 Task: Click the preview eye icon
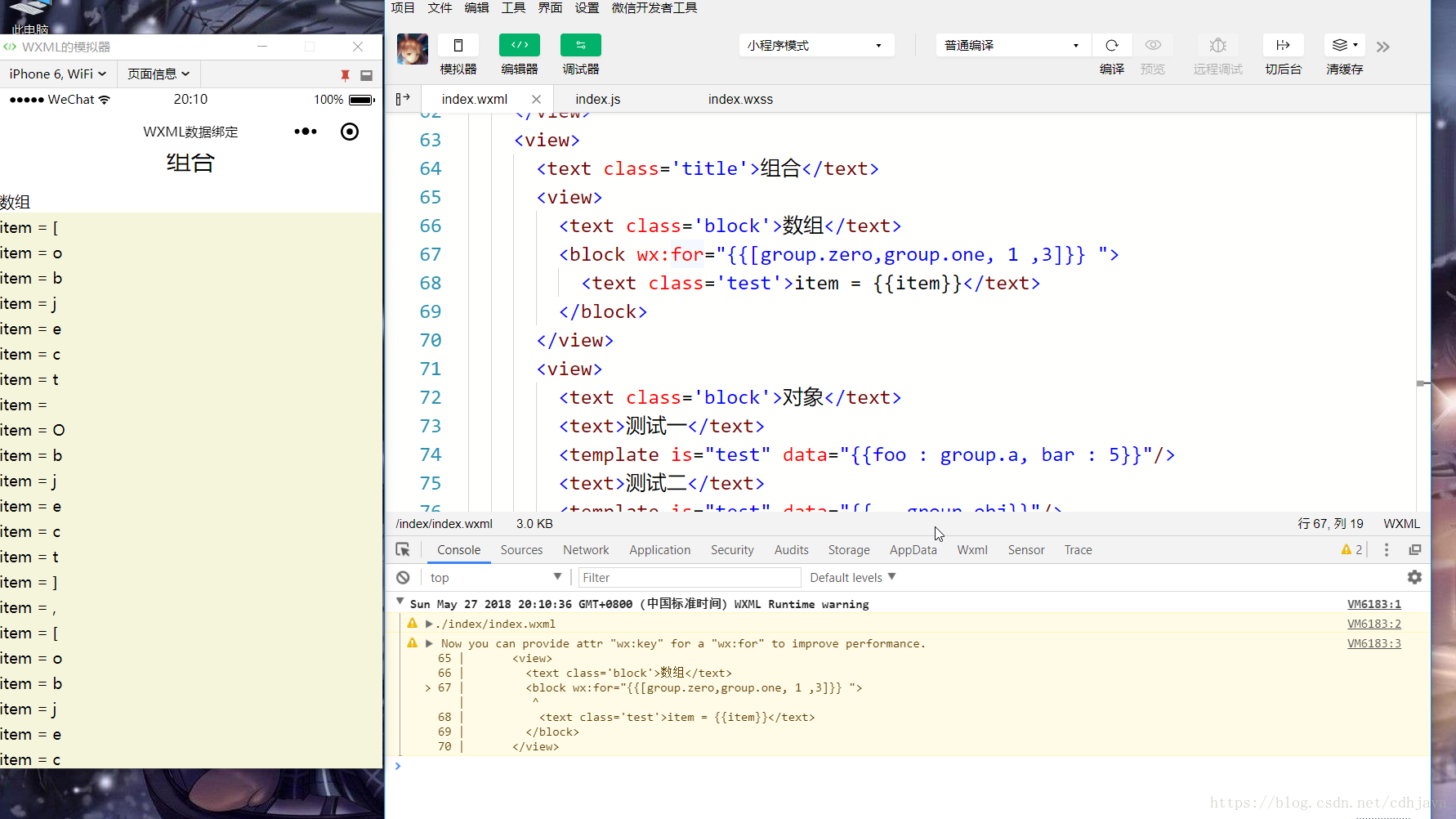click(1153, 46)
